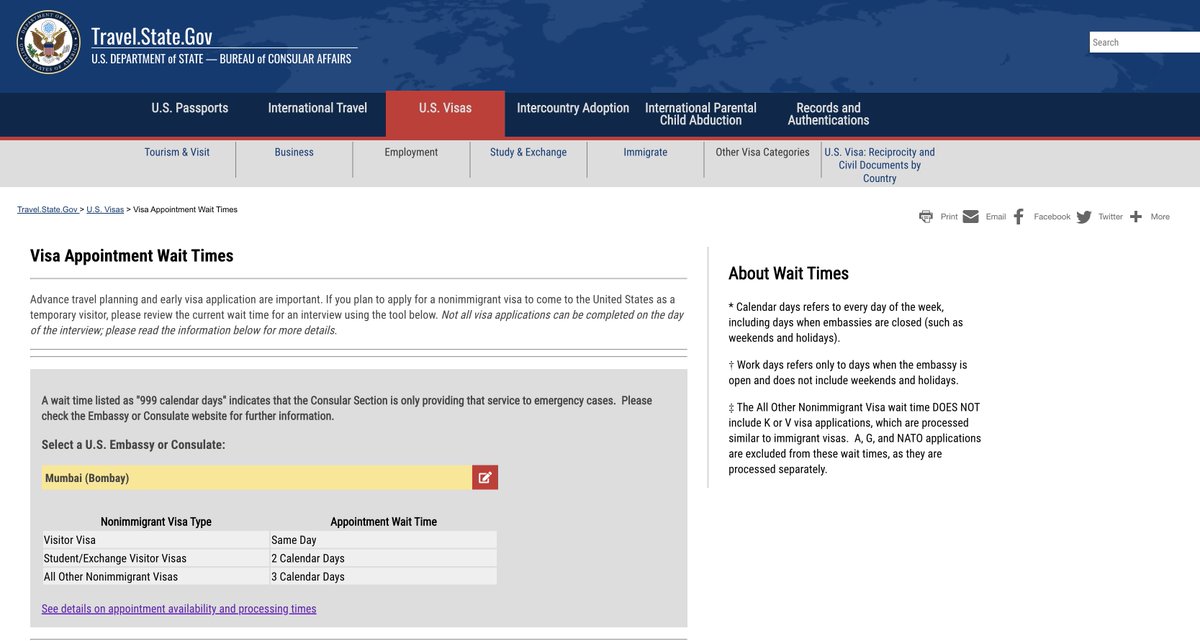1200x641 pixels.
Task: Open Other Visa Categories
Action: (x=762, y=152)
